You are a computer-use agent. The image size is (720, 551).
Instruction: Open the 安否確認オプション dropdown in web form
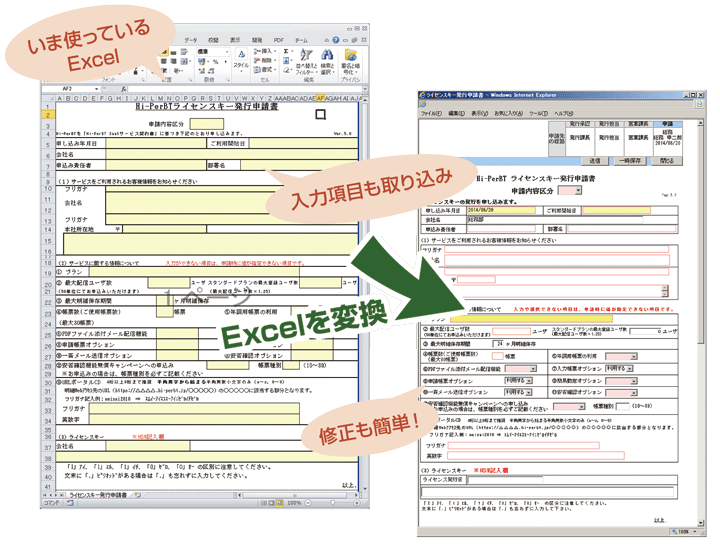[634, 393]
